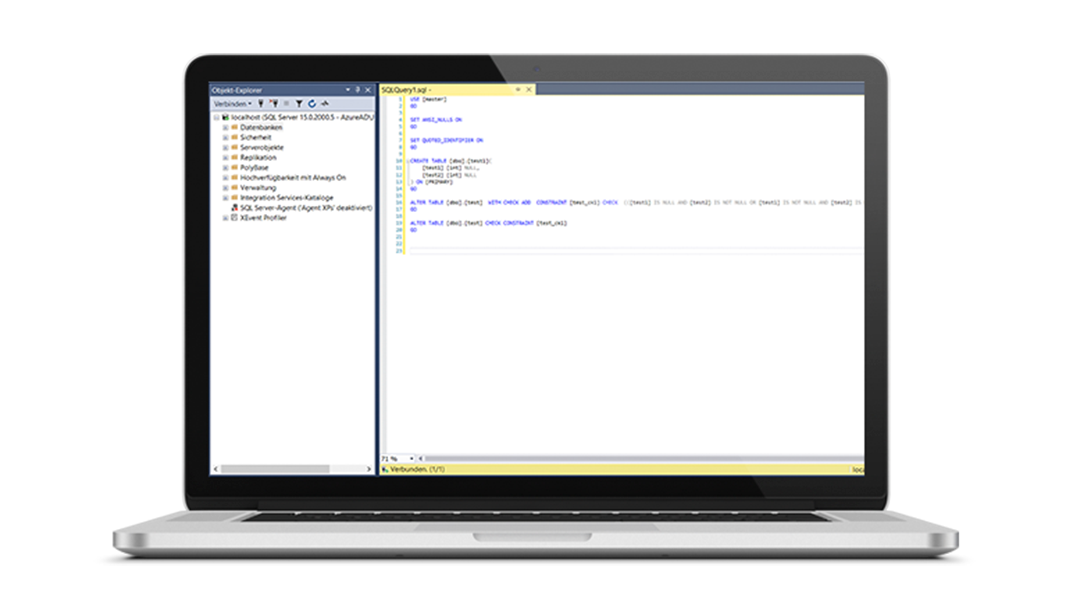1083x613 pixels.
Task: Expand the Datenbanken folder
Action: coord(225,128)
